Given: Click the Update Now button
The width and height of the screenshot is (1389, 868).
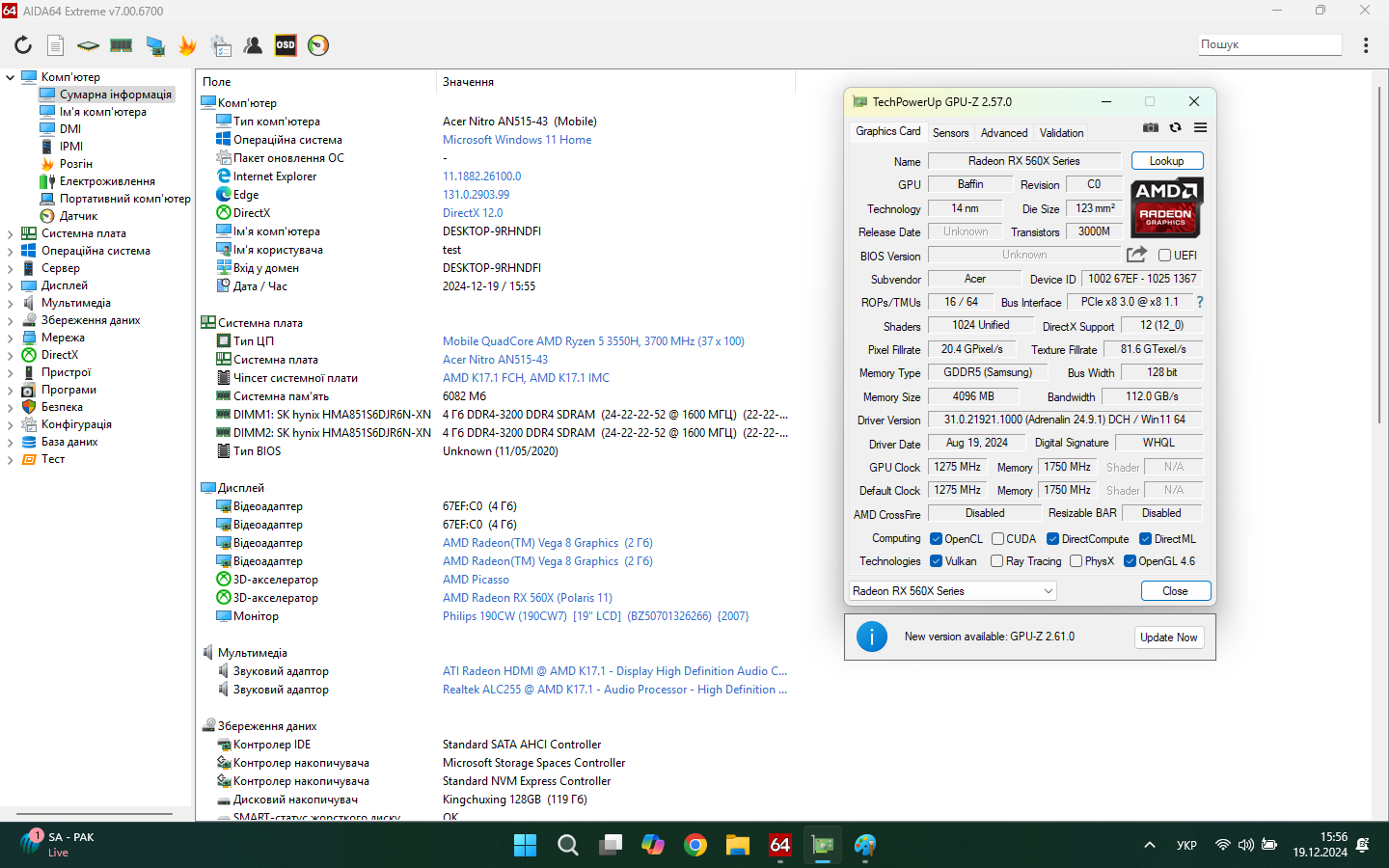Looking at the screenshot, I should click(1168, 637).
